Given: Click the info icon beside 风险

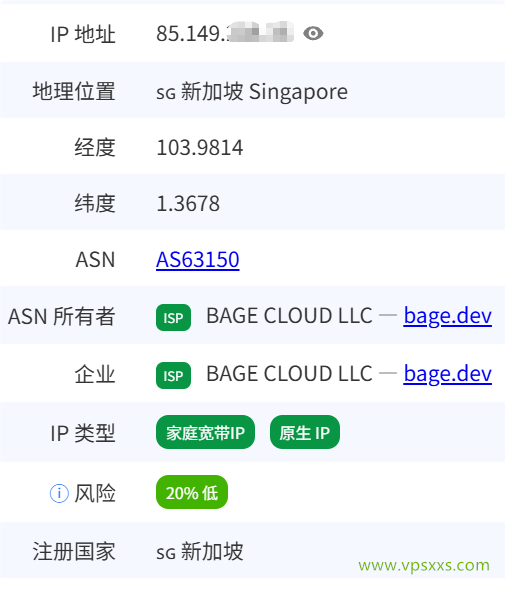Looking at the screenshot, I should pos(59,493).
